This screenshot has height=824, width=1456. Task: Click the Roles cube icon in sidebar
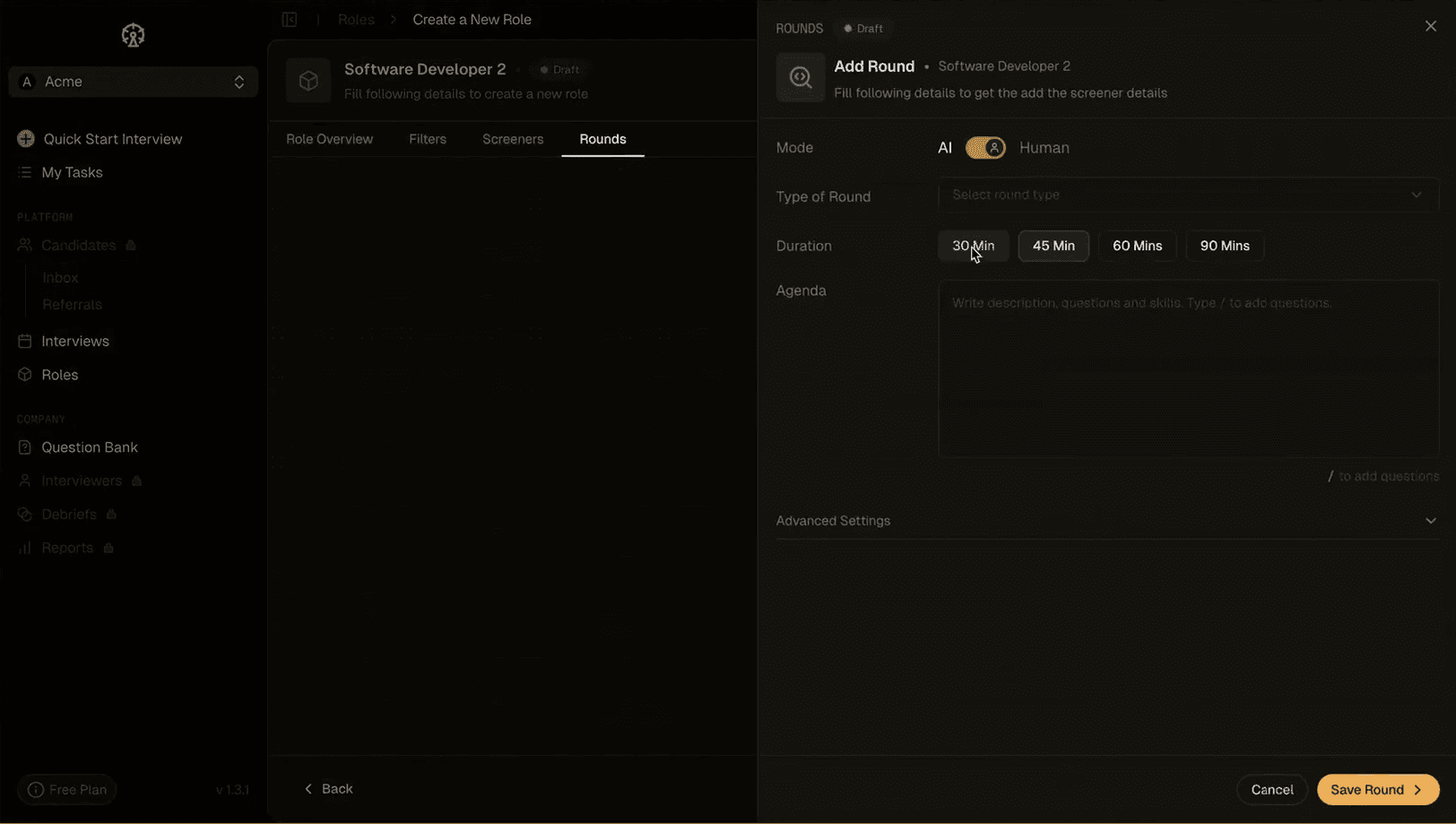click(25, 375)
